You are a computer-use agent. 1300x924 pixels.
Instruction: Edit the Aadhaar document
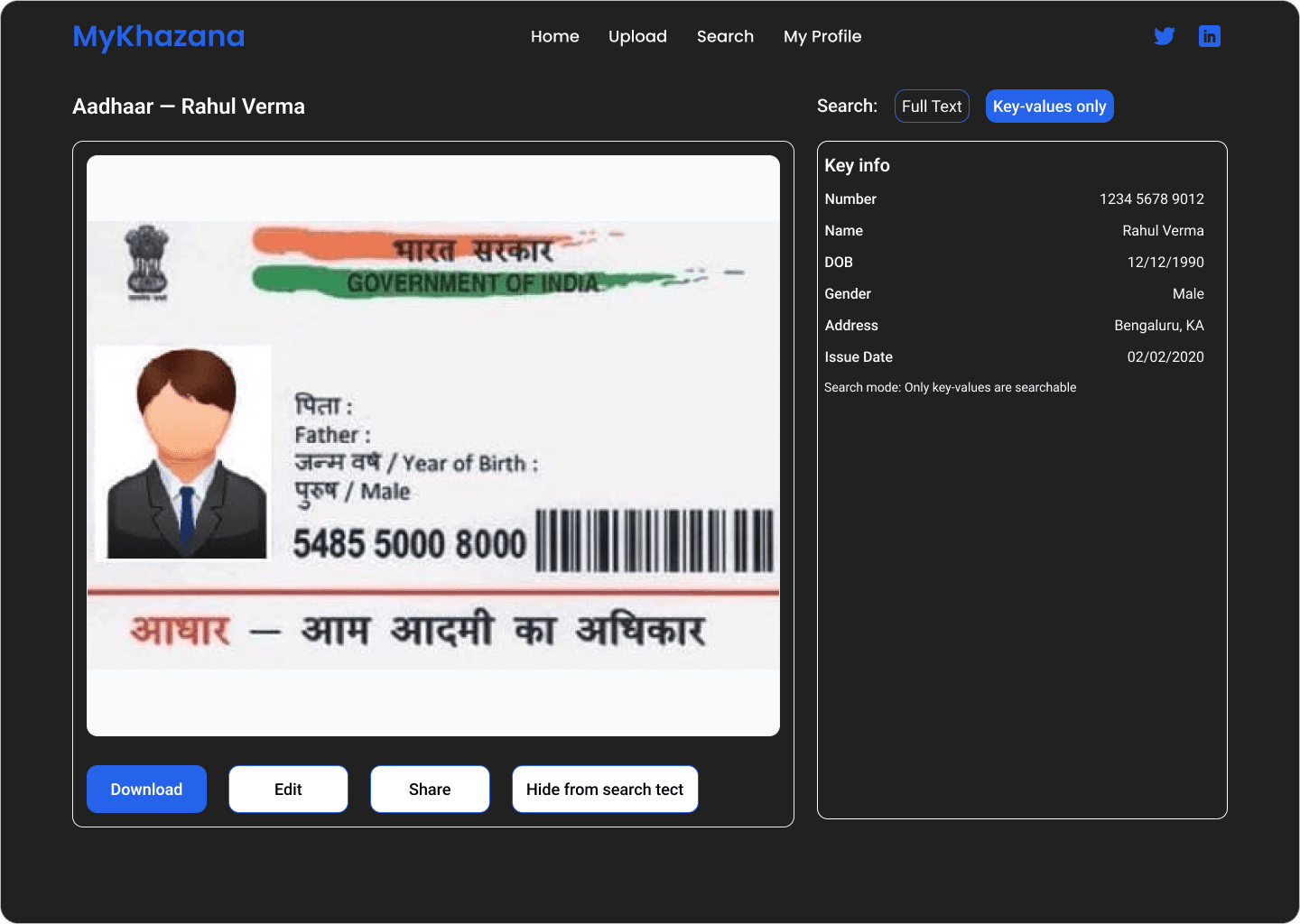click(288, 789)
